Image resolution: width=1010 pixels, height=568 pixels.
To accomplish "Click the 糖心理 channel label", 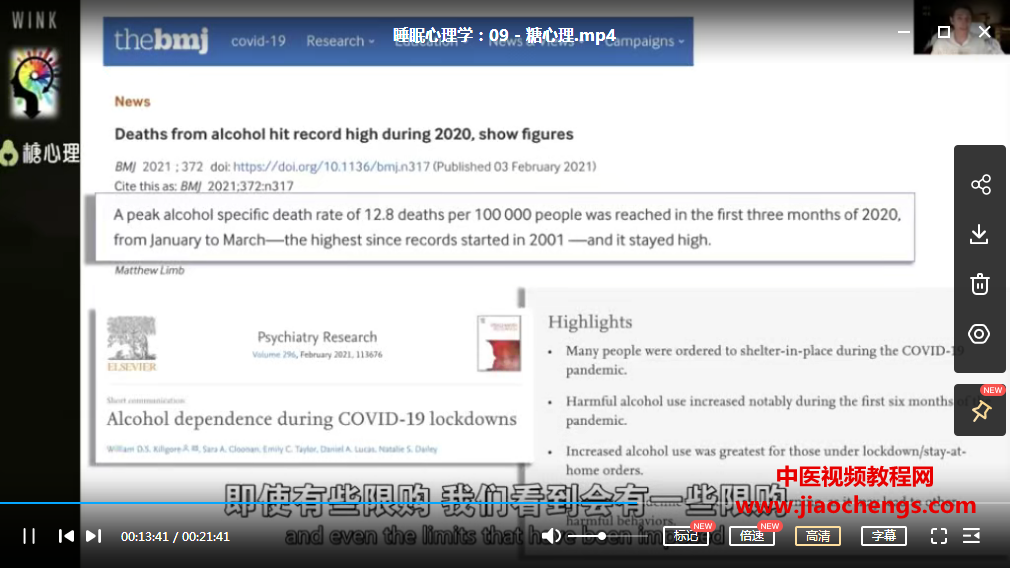I will (40, 153).
